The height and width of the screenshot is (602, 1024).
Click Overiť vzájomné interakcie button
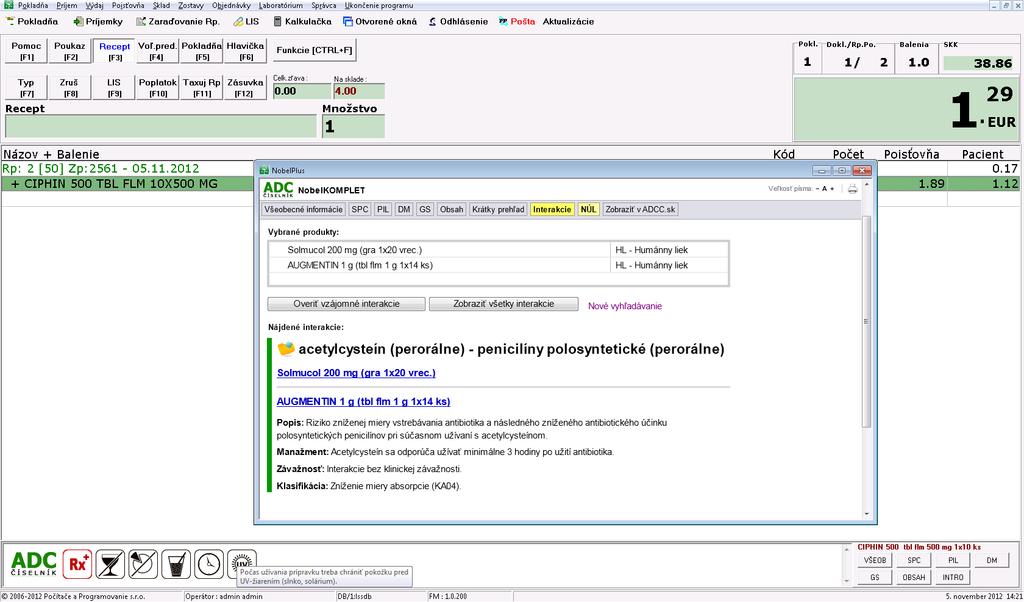point(346,304)
